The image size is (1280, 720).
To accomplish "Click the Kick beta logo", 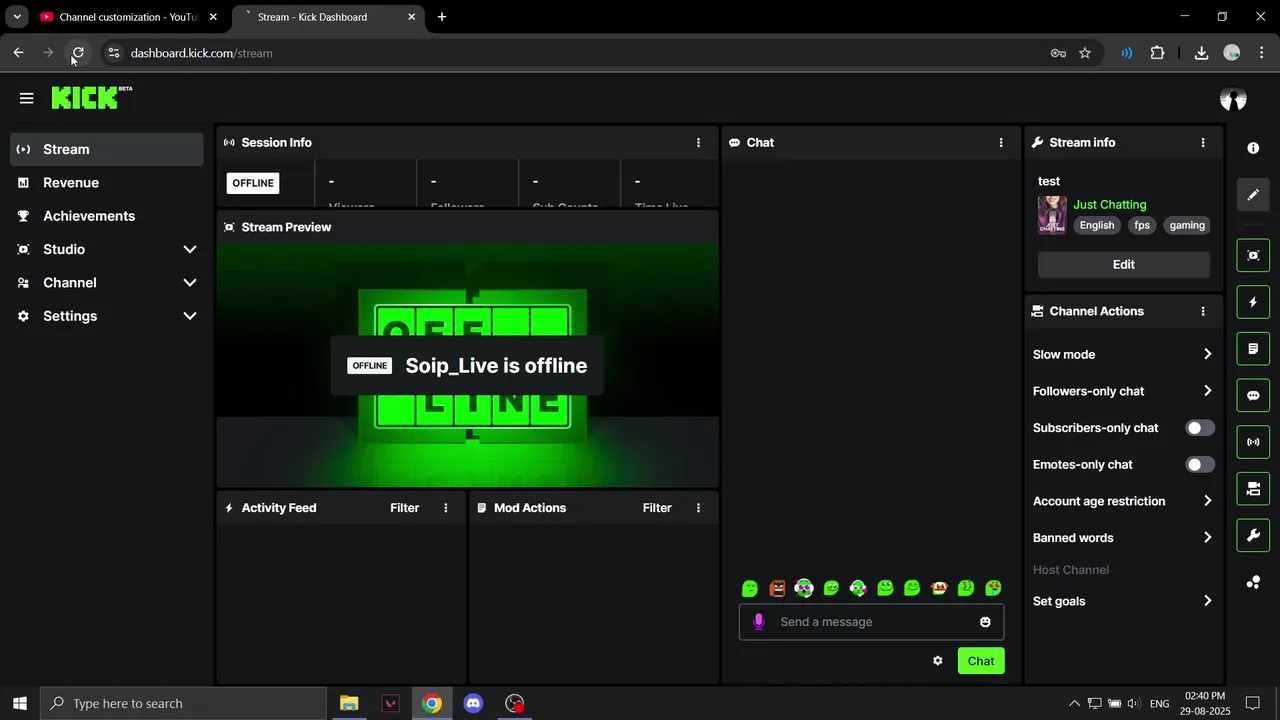I will click(91, 97).
